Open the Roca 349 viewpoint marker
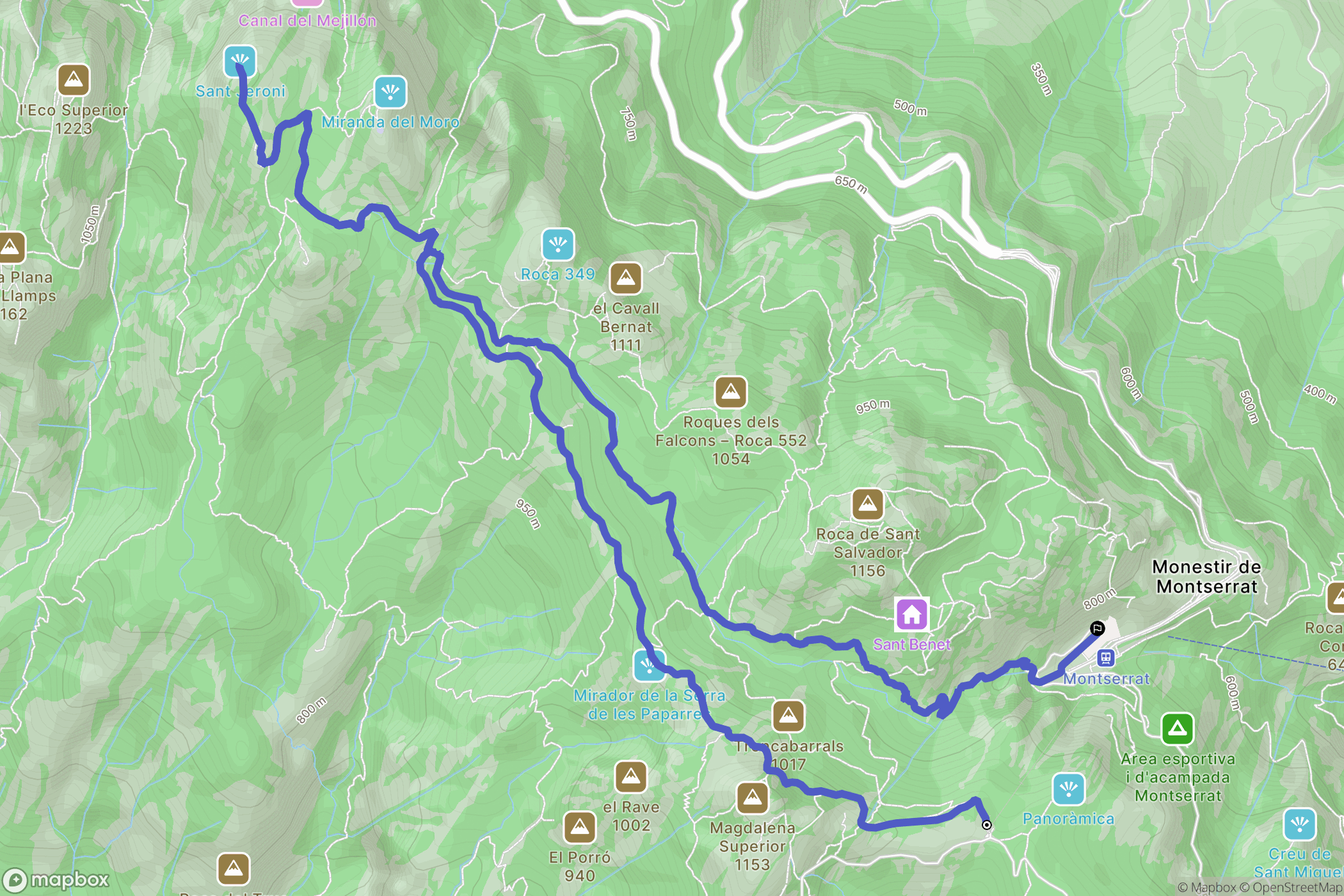Screen dimensions: 1344x896 pyautogui.click(x=558, y=244)
